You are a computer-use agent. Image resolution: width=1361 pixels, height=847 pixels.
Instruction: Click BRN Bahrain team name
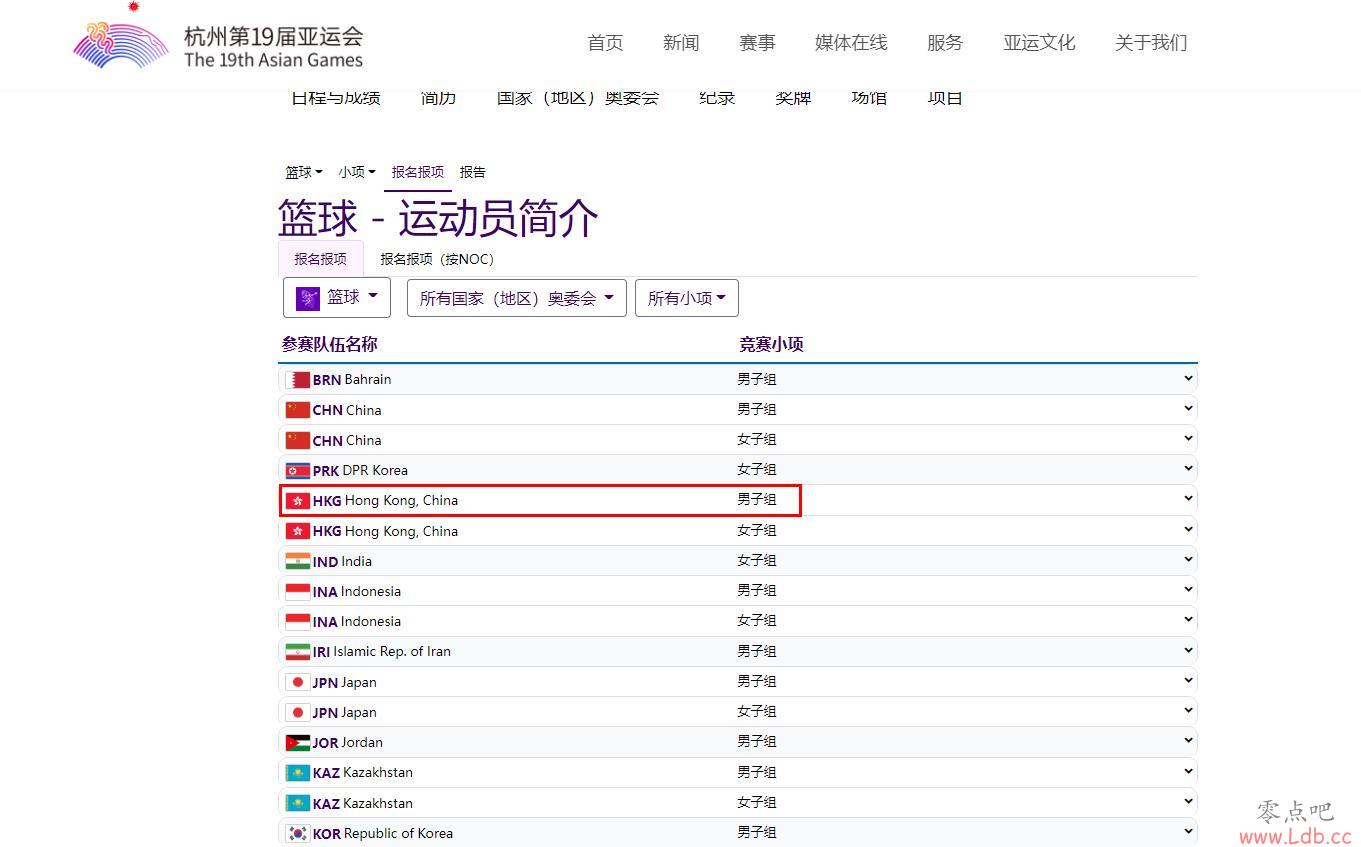click(x=352, y=380)
